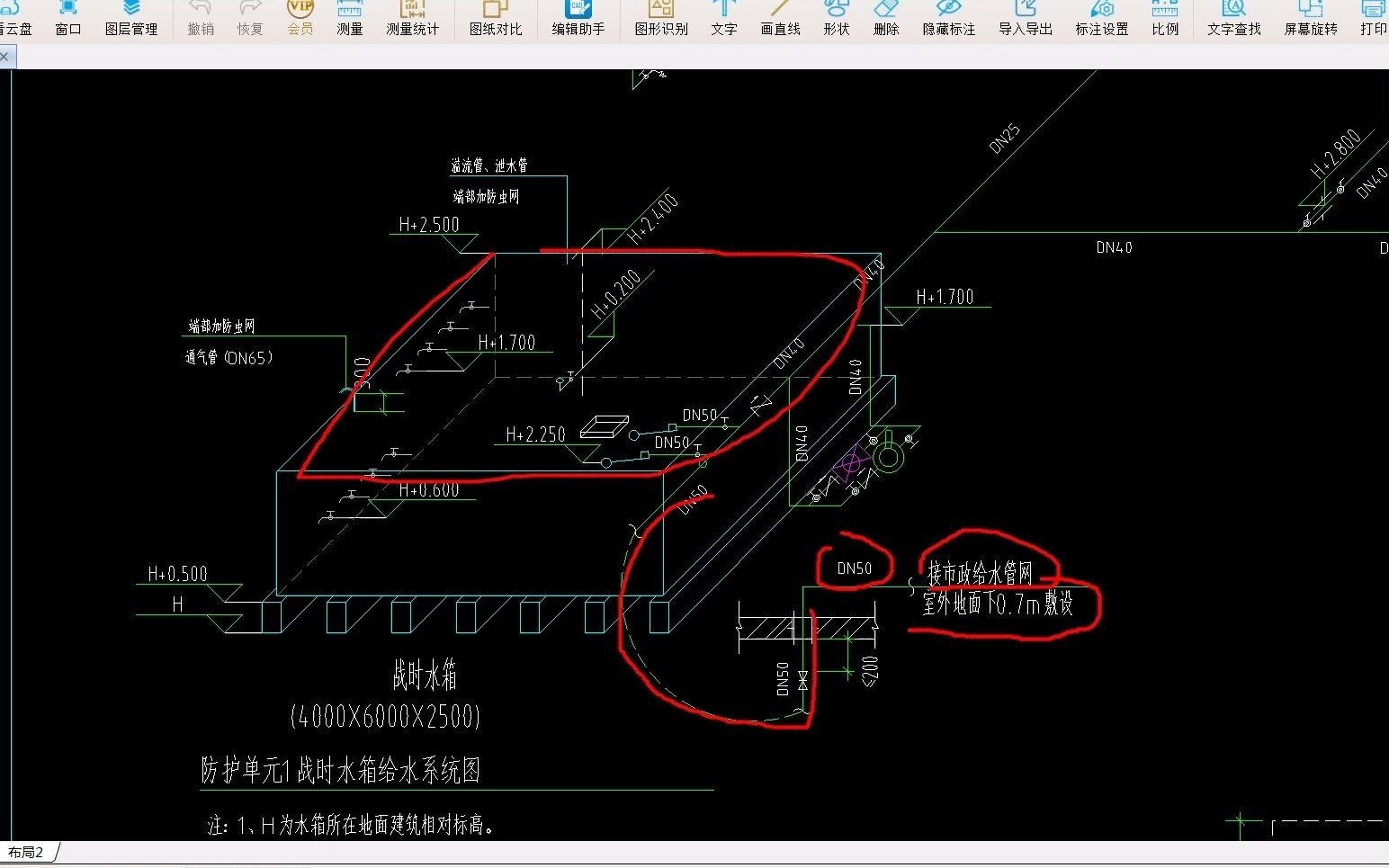The image size is (1389, 868).
Task: Click the 战时水箱 label in the drawing
Action: (425, 674)
